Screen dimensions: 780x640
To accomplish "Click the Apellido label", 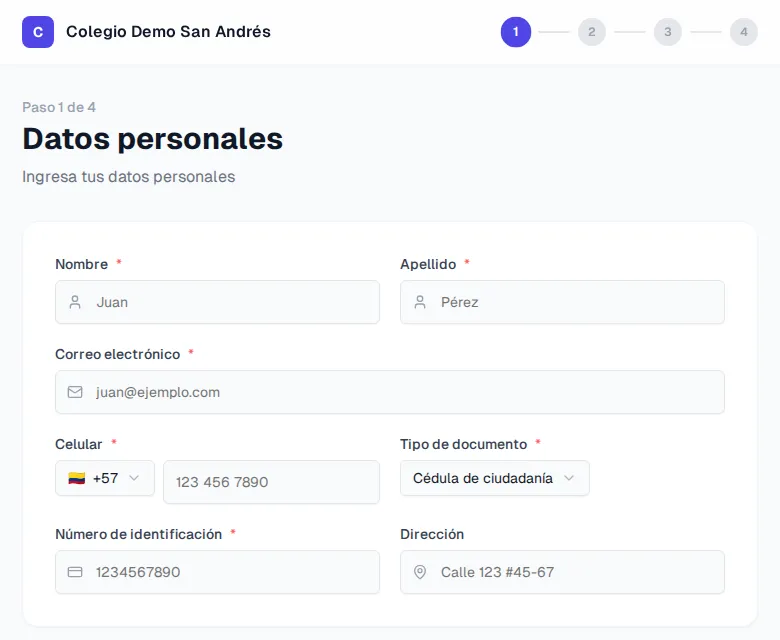I will point(428,264).
